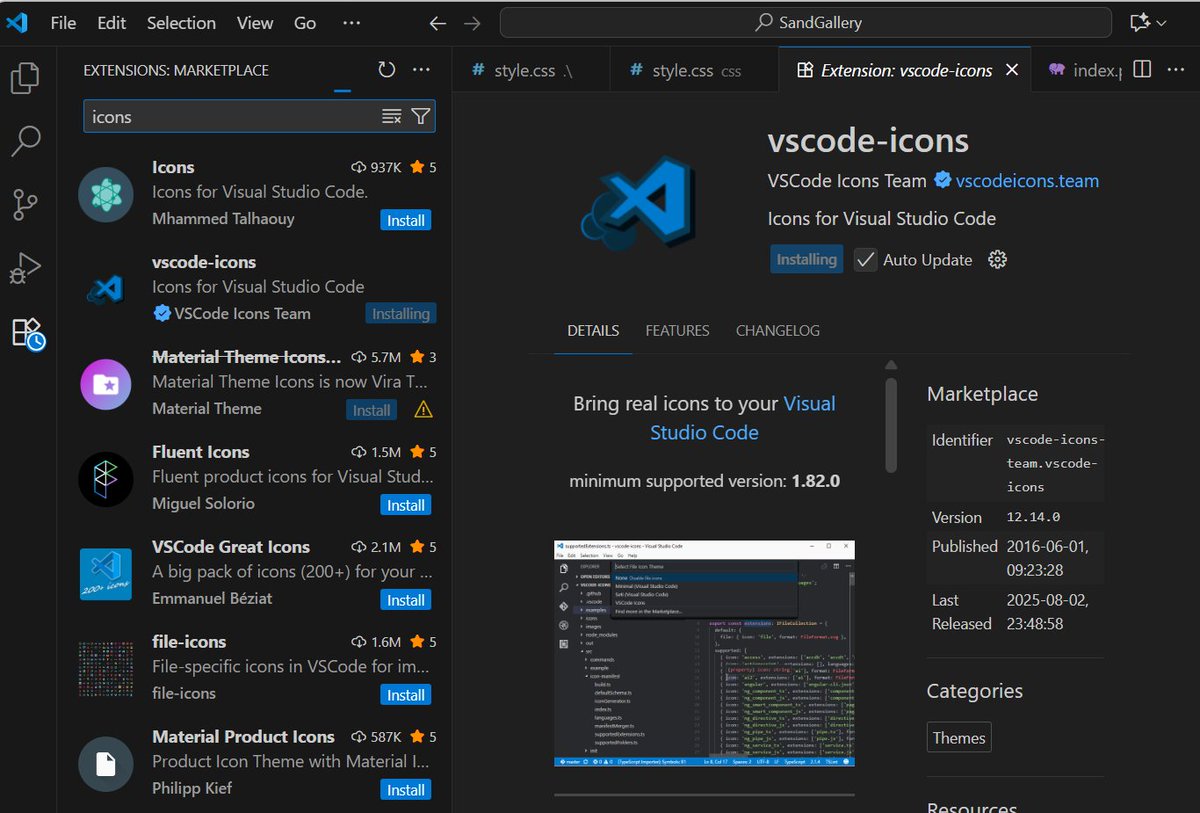Select the Fluent Icons title text
Image resolution: width=1200 pixels, height=813 pixels.
200,452
